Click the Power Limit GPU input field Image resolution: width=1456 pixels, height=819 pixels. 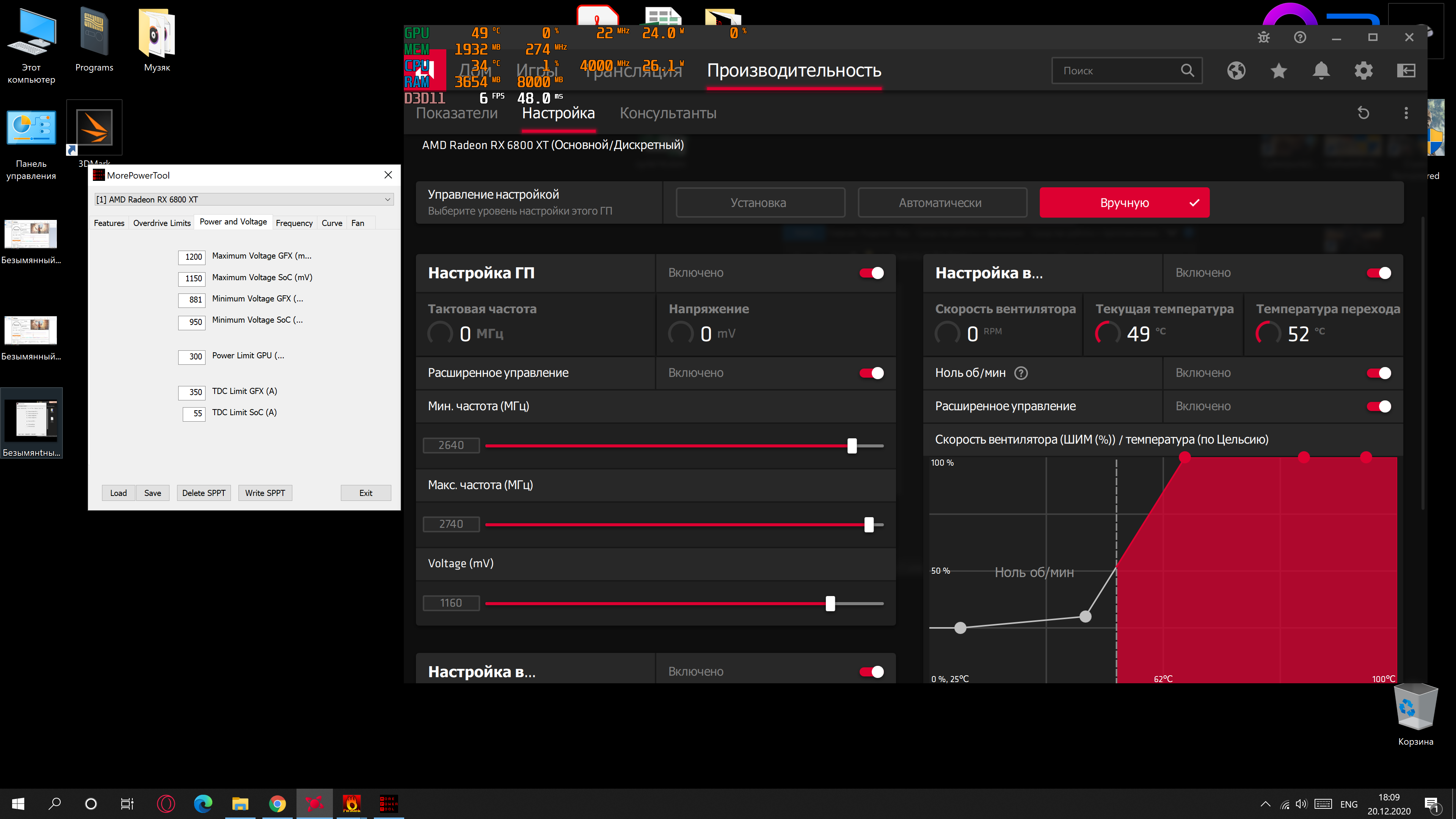(x=192, y=357)
